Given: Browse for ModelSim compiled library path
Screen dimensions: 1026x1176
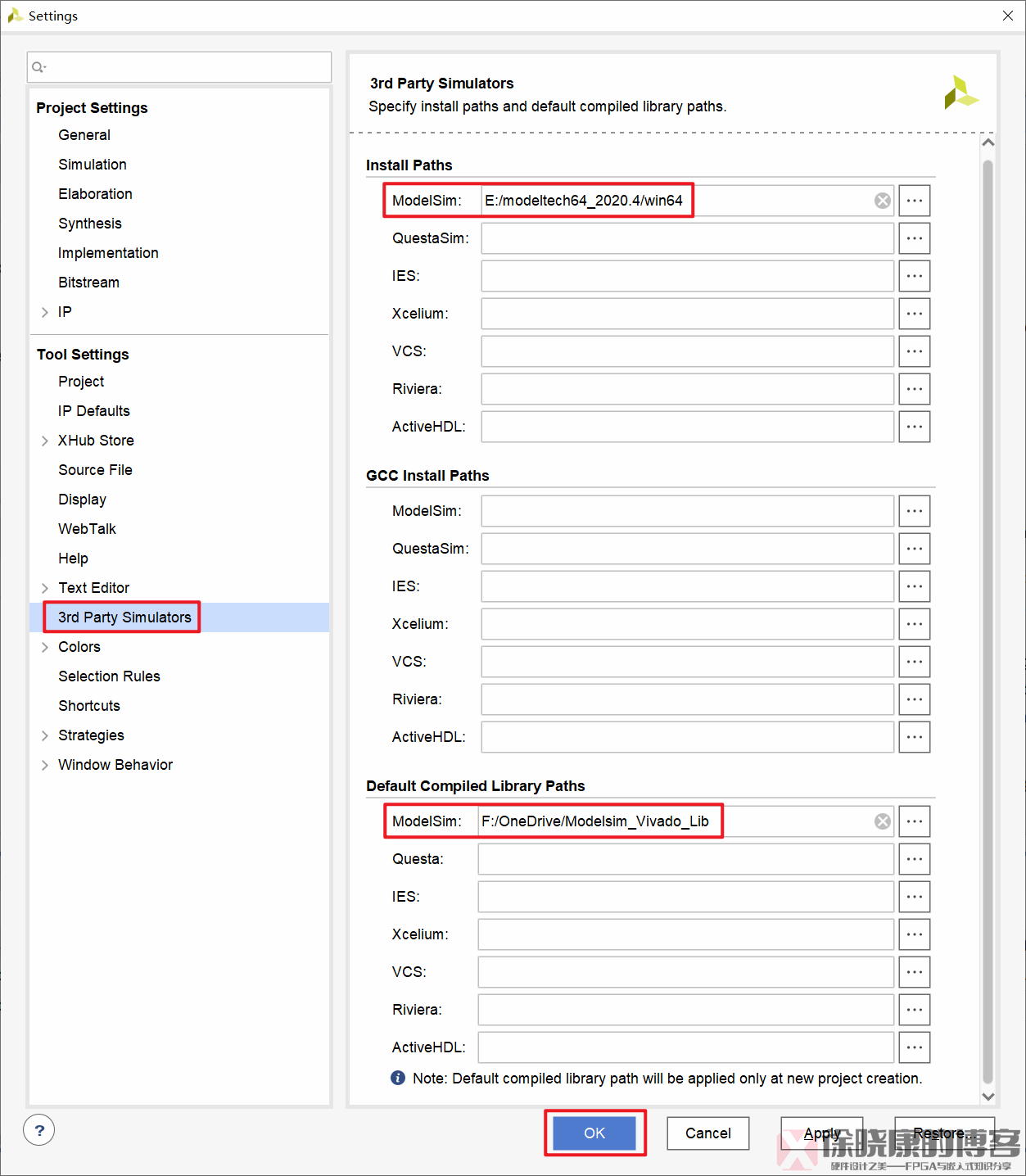Looking at the screenshot, I should tap(915, 821).
